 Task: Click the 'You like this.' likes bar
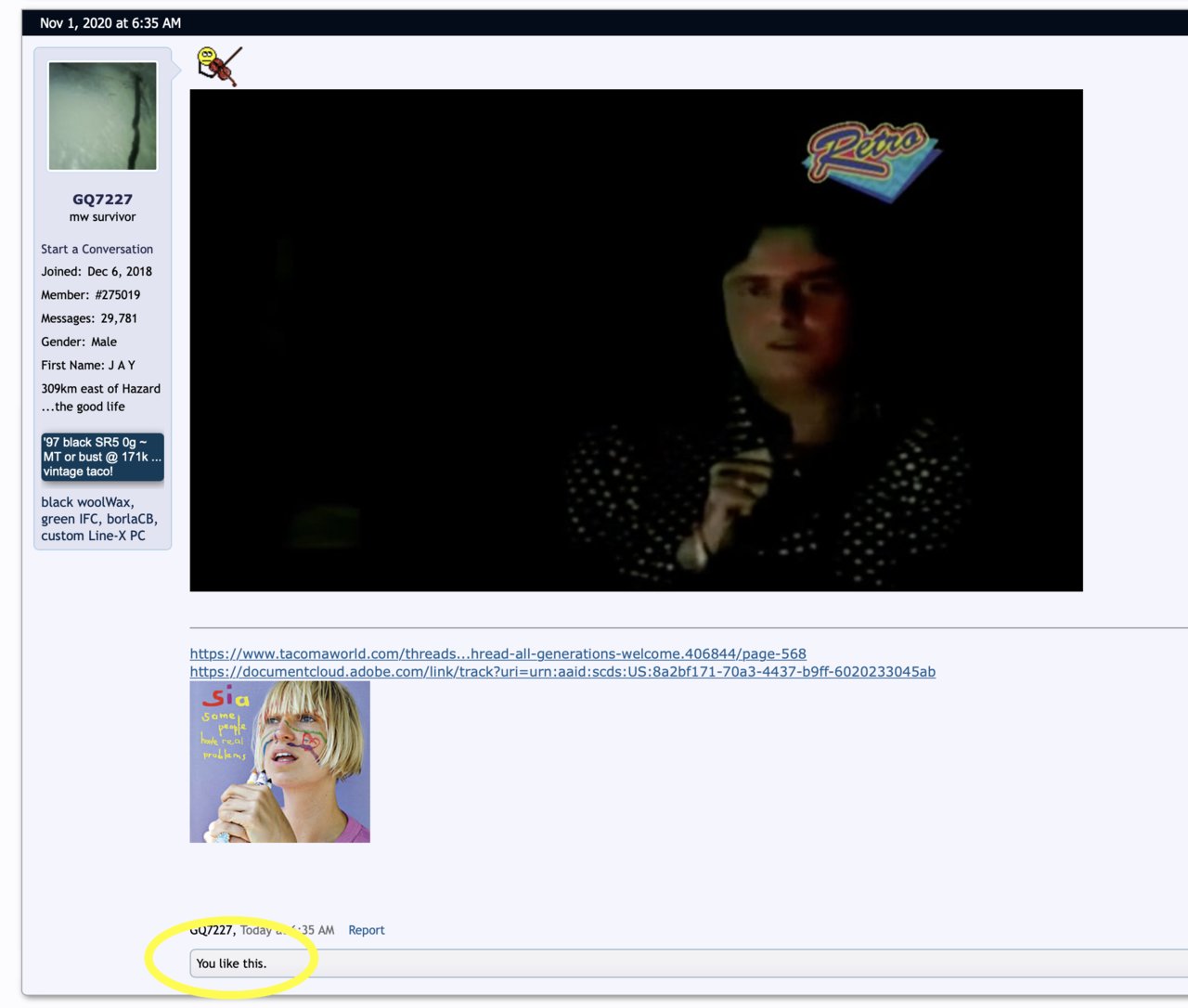(x=689, y=963)
